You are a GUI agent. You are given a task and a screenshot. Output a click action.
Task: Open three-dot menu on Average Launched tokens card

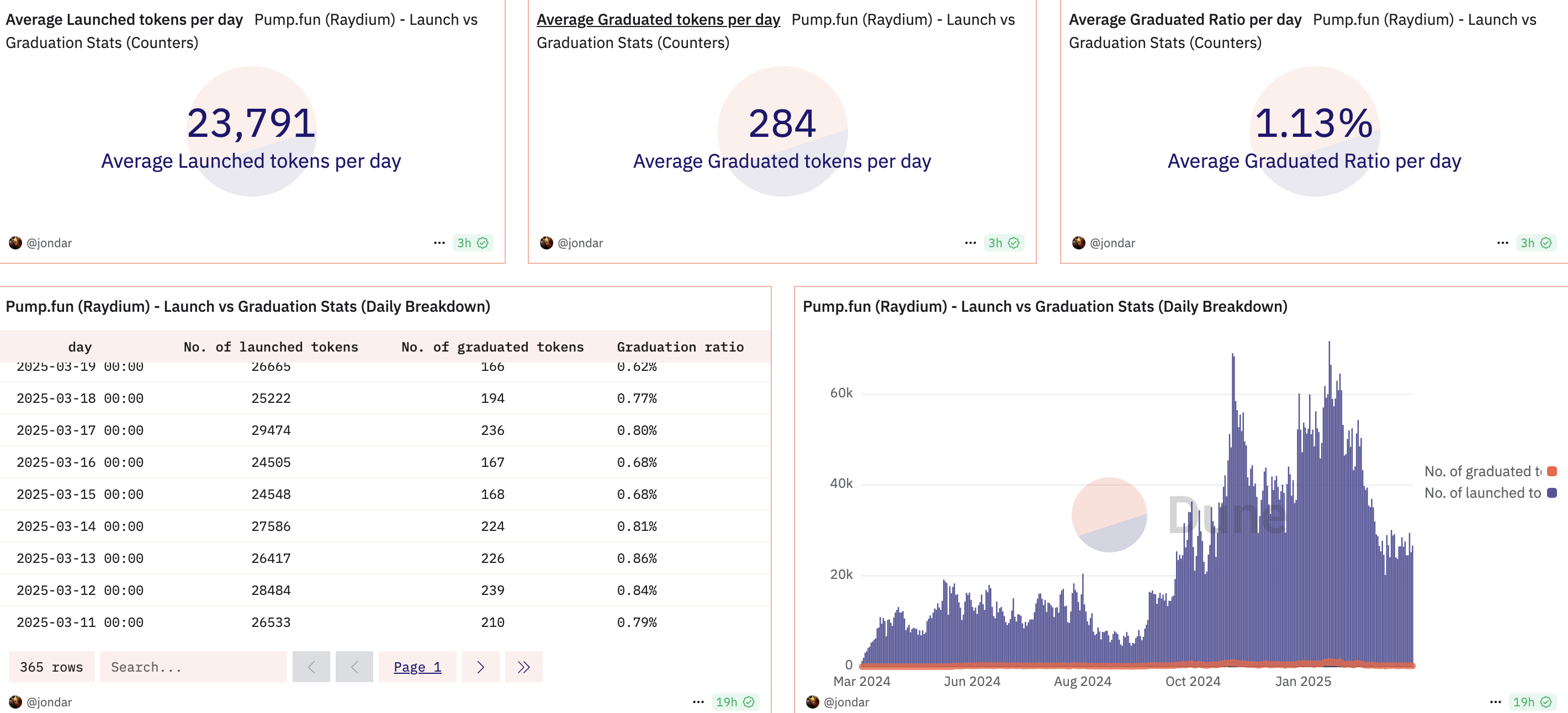point(439,243)
